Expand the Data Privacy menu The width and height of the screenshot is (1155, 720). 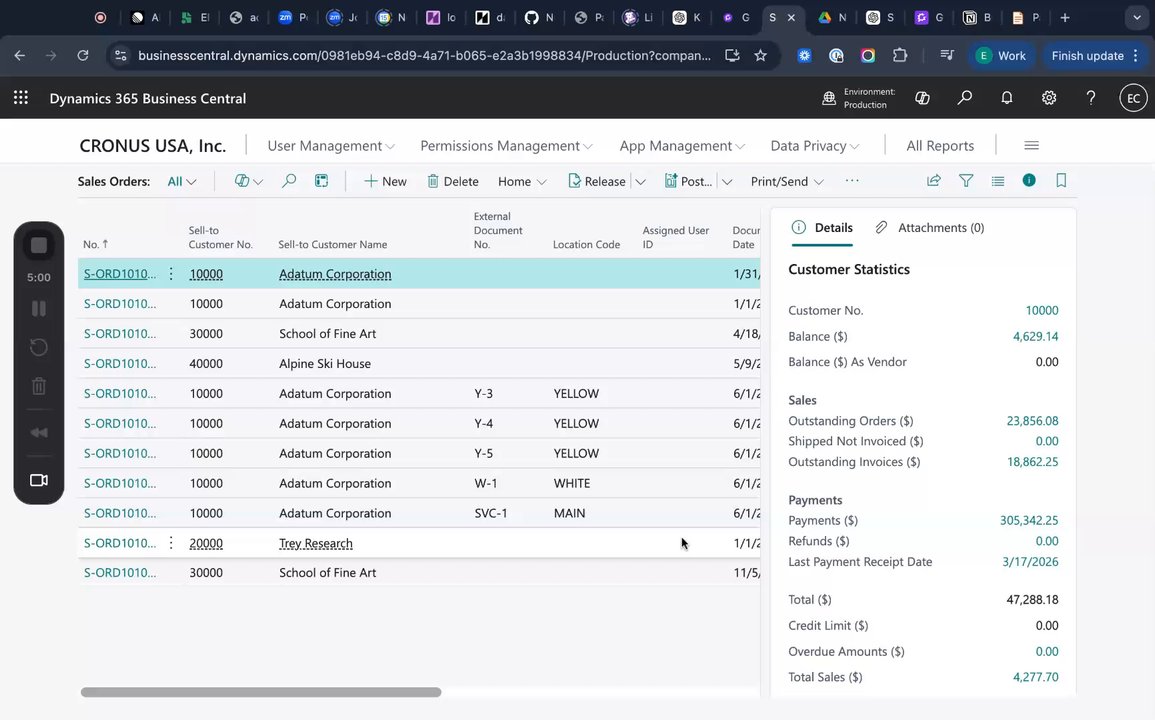tap(815, 146)
